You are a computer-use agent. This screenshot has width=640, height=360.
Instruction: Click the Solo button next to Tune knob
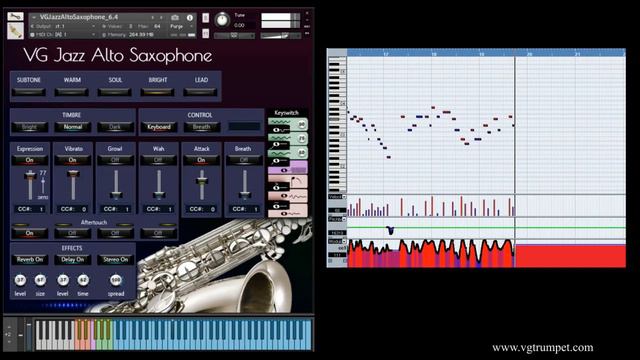(x=205, y=18)
